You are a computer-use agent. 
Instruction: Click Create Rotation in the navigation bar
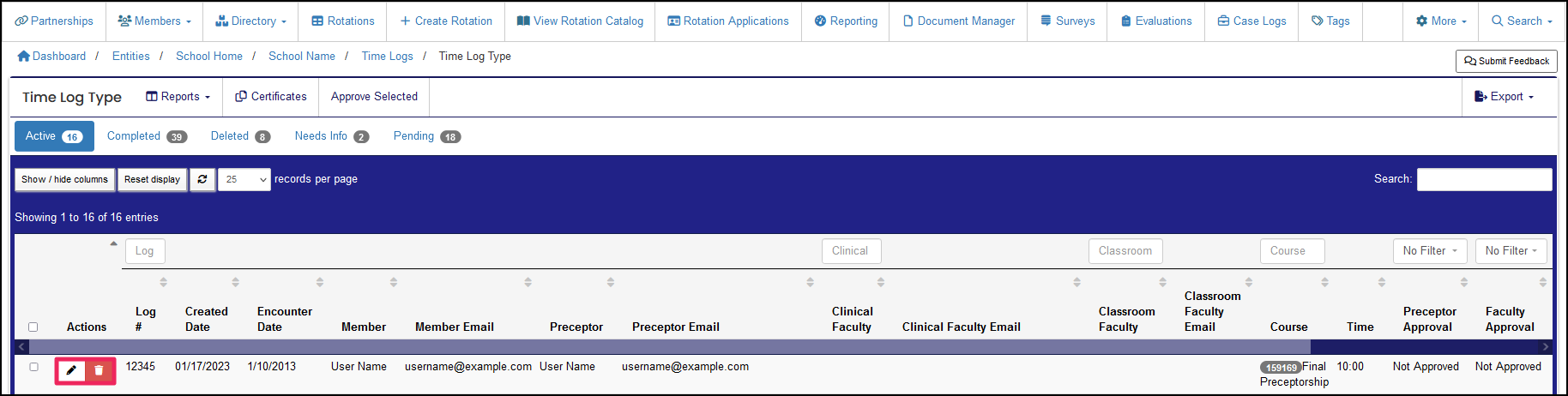tap(446, 21)
